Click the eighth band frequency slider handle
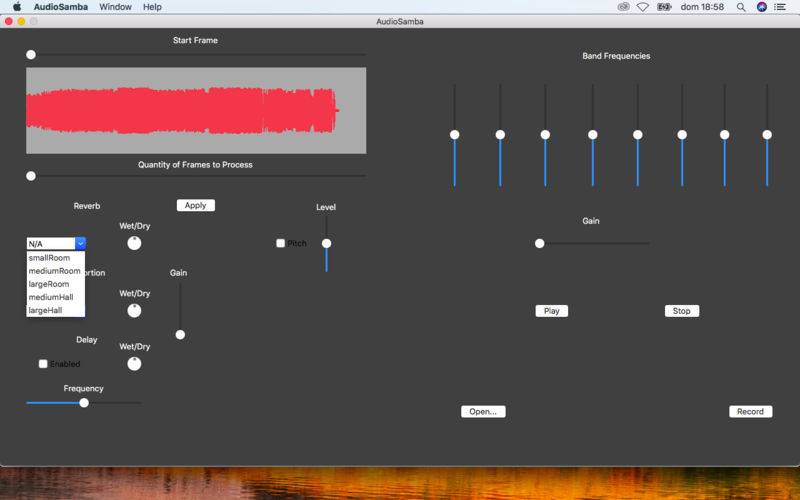800x500 pixels. pyautogui.click(x=767, y=135)
